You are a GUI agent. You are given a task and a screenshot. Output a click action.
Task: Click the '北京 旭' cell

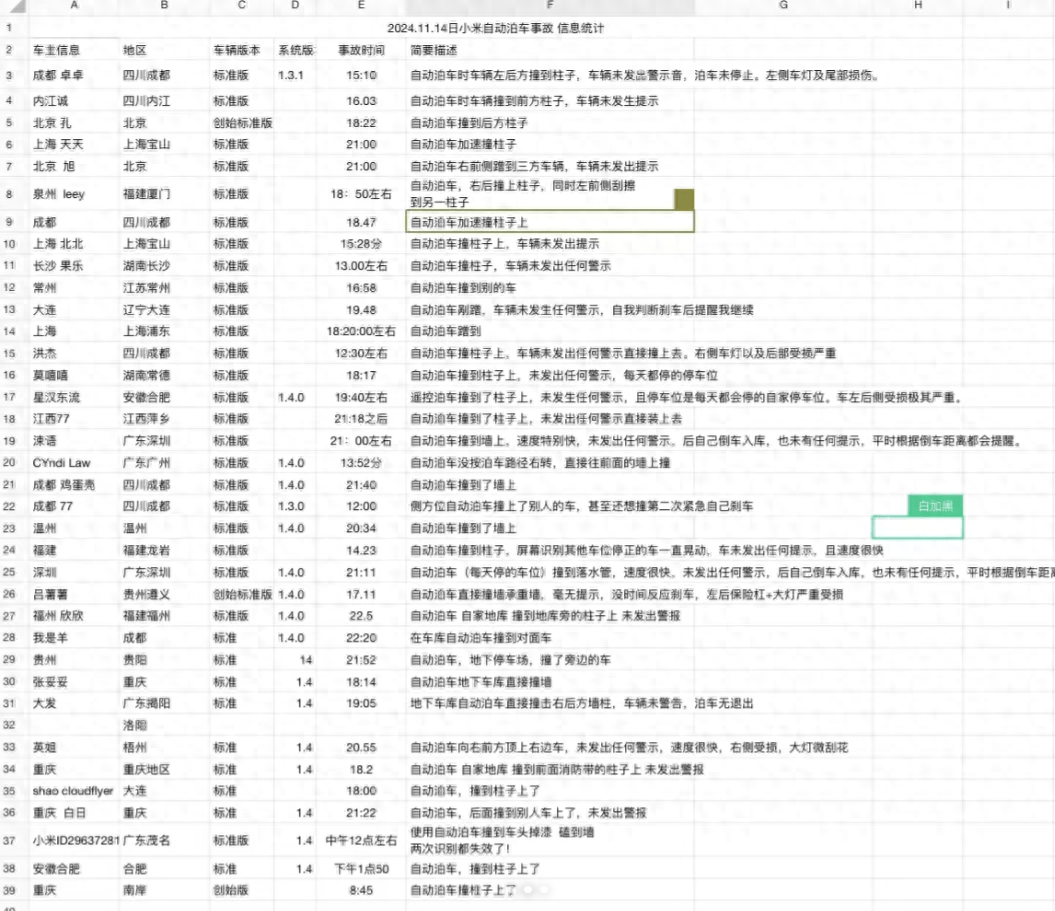coord(54,167)
